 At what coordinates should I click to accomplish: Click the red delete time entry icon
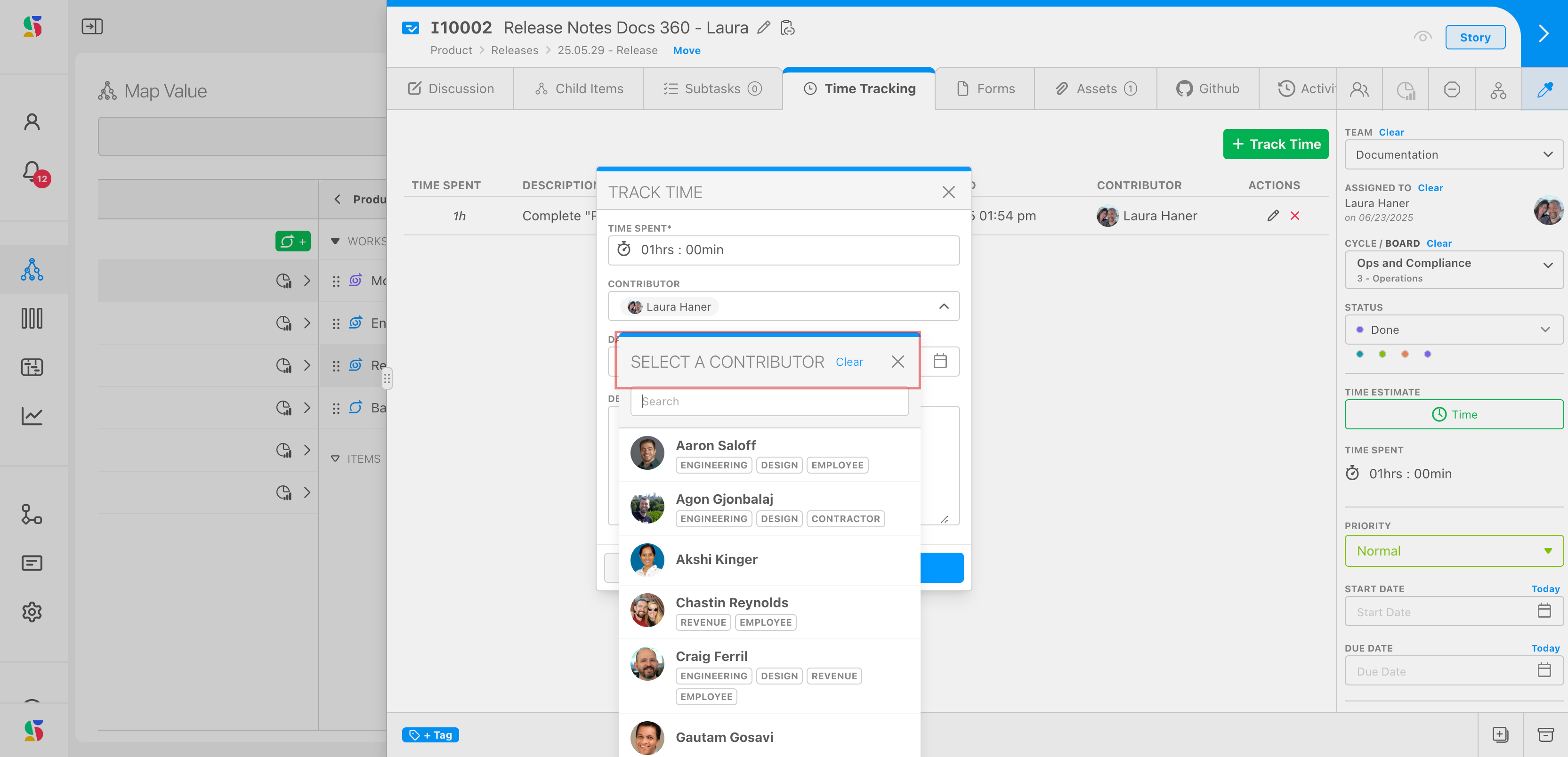pos(1295,216)
